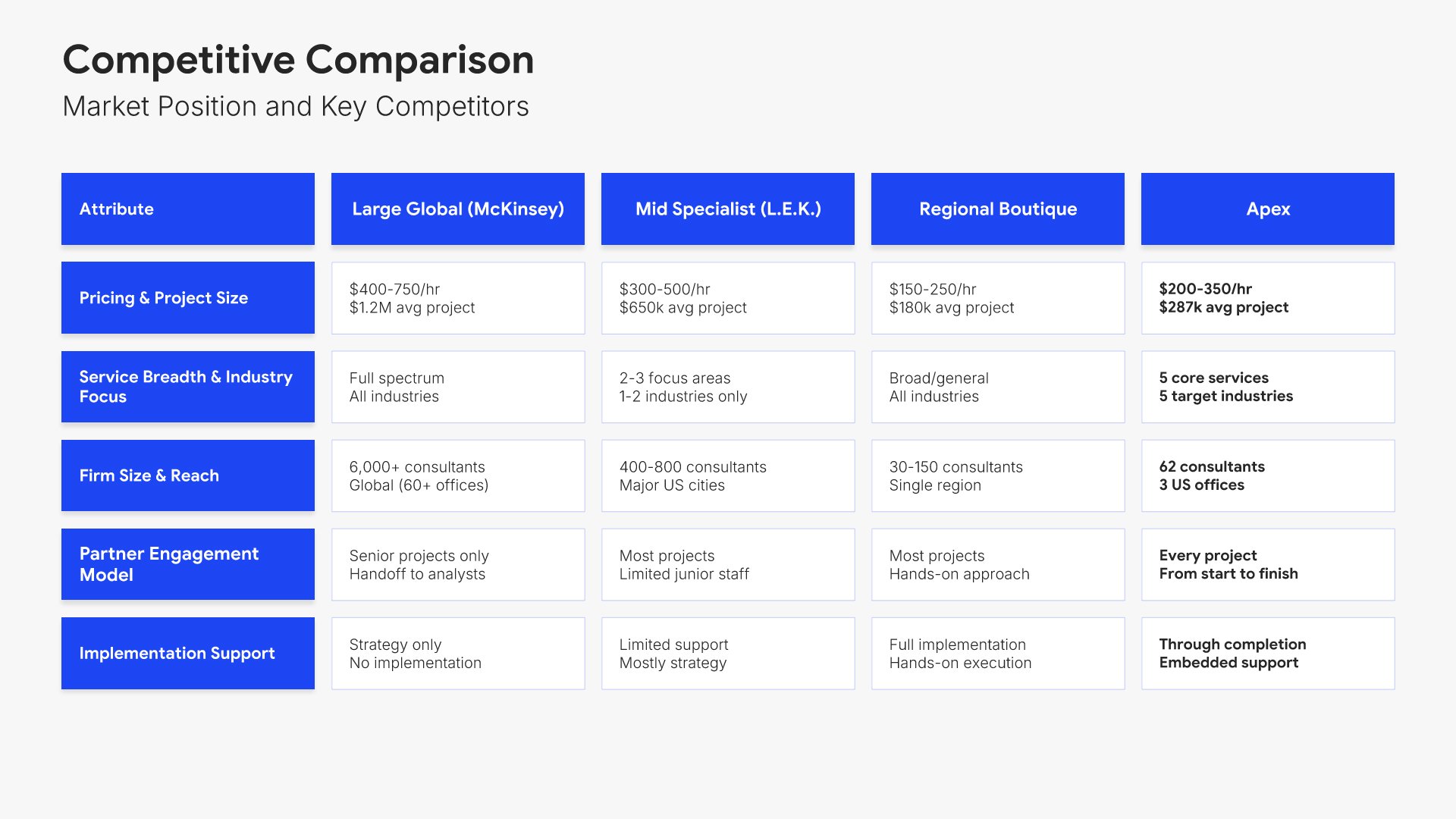Select the 30-150 consultants cell
This screenshot has height=819, width=1456.
[x=997, y=475]
